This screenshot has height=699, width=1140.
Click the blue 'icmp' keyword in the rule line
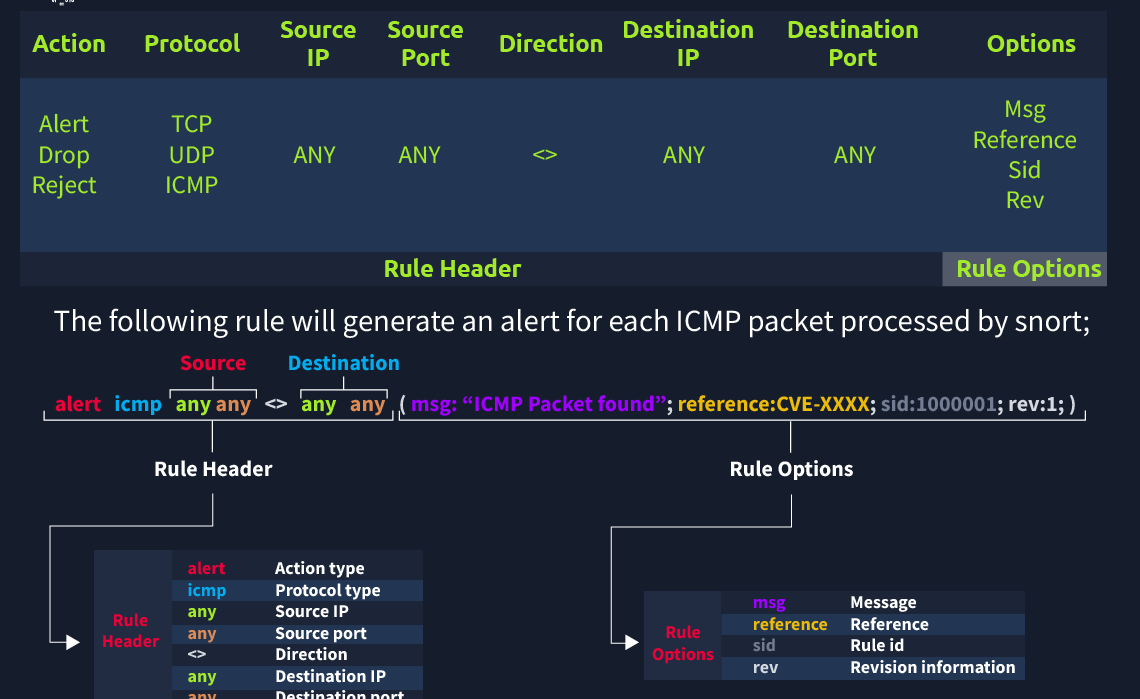[x=138, y=405]
